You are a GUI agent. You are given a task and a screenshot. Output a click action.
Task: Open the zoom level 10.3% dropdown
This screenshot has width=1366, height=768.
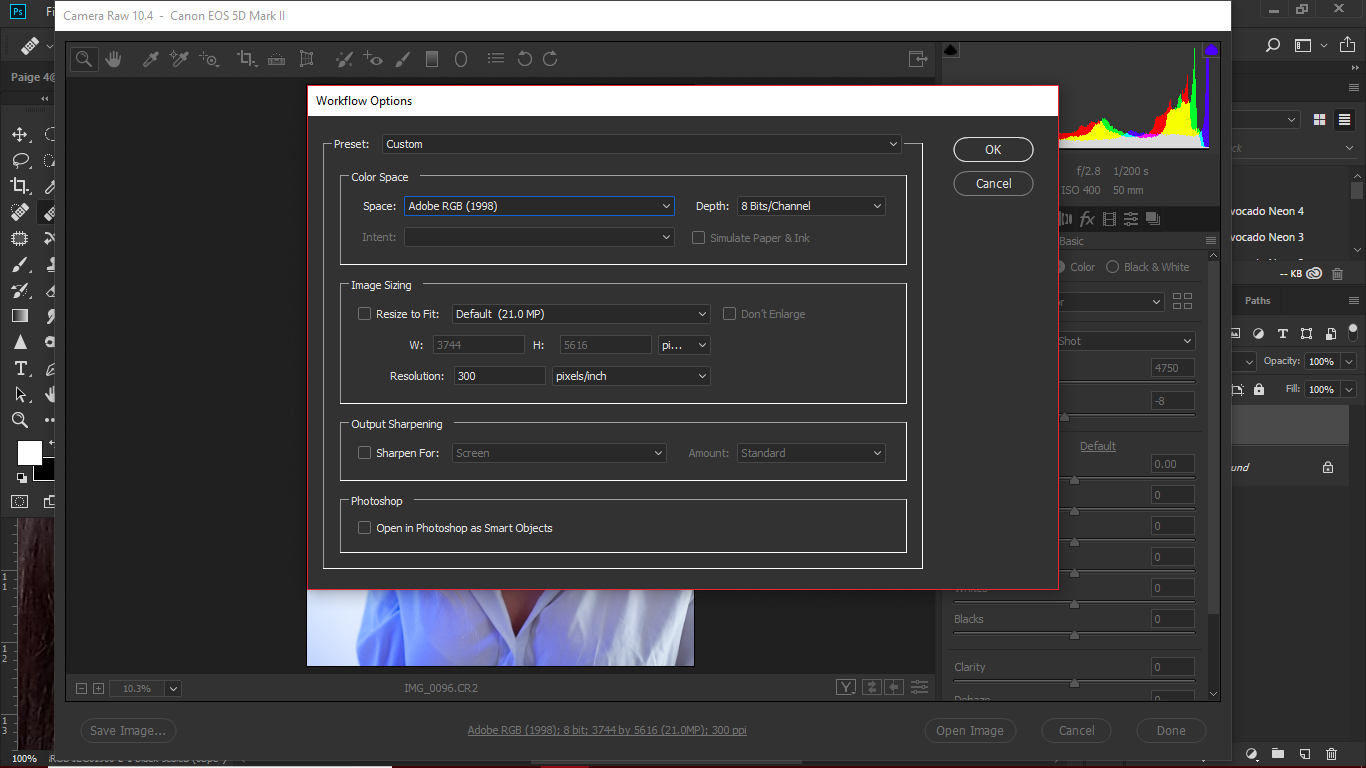point(174,688)
